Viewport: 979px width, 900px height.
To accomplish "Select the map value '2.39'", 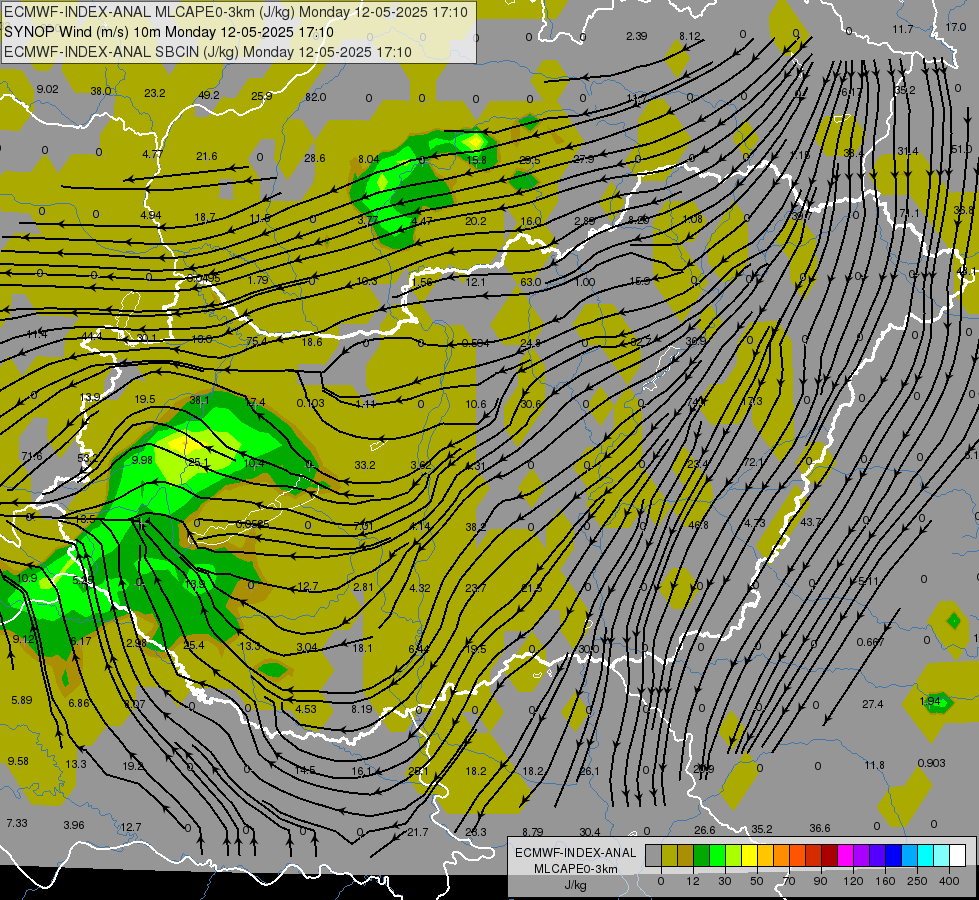I will tap(636, 36).
